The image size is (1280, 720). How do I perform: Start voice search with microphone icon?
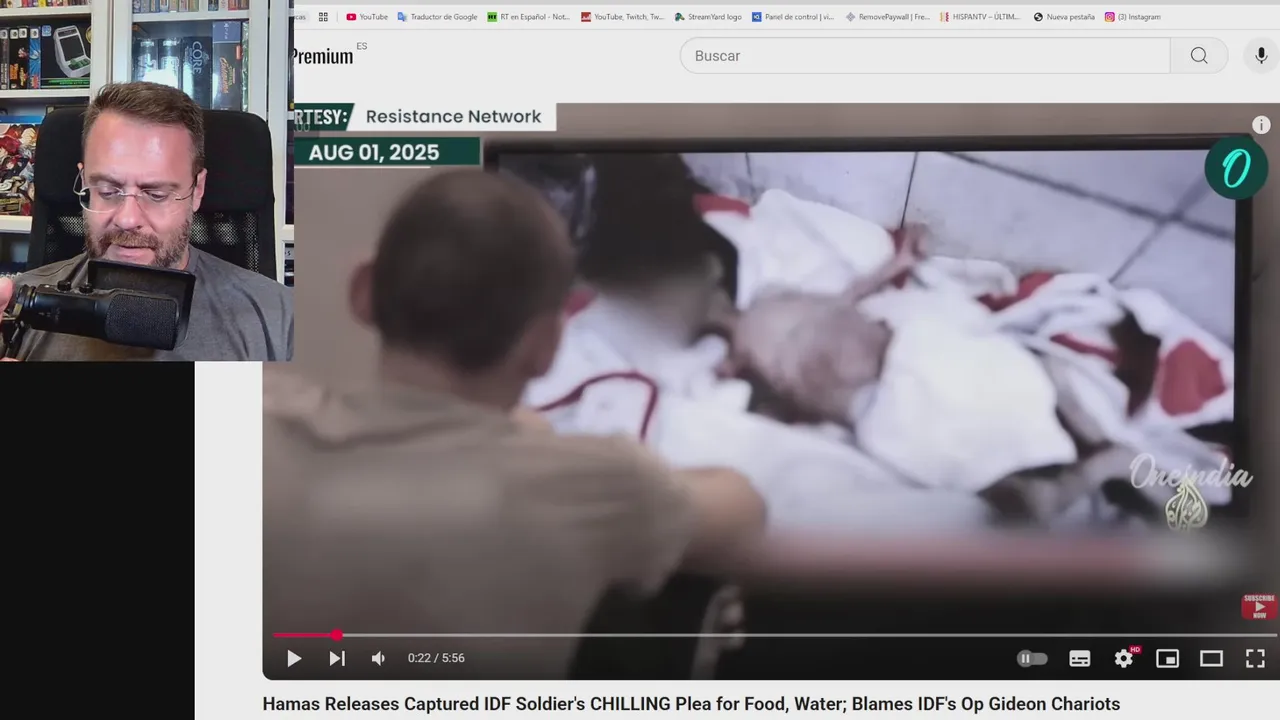coord(1261,56)
